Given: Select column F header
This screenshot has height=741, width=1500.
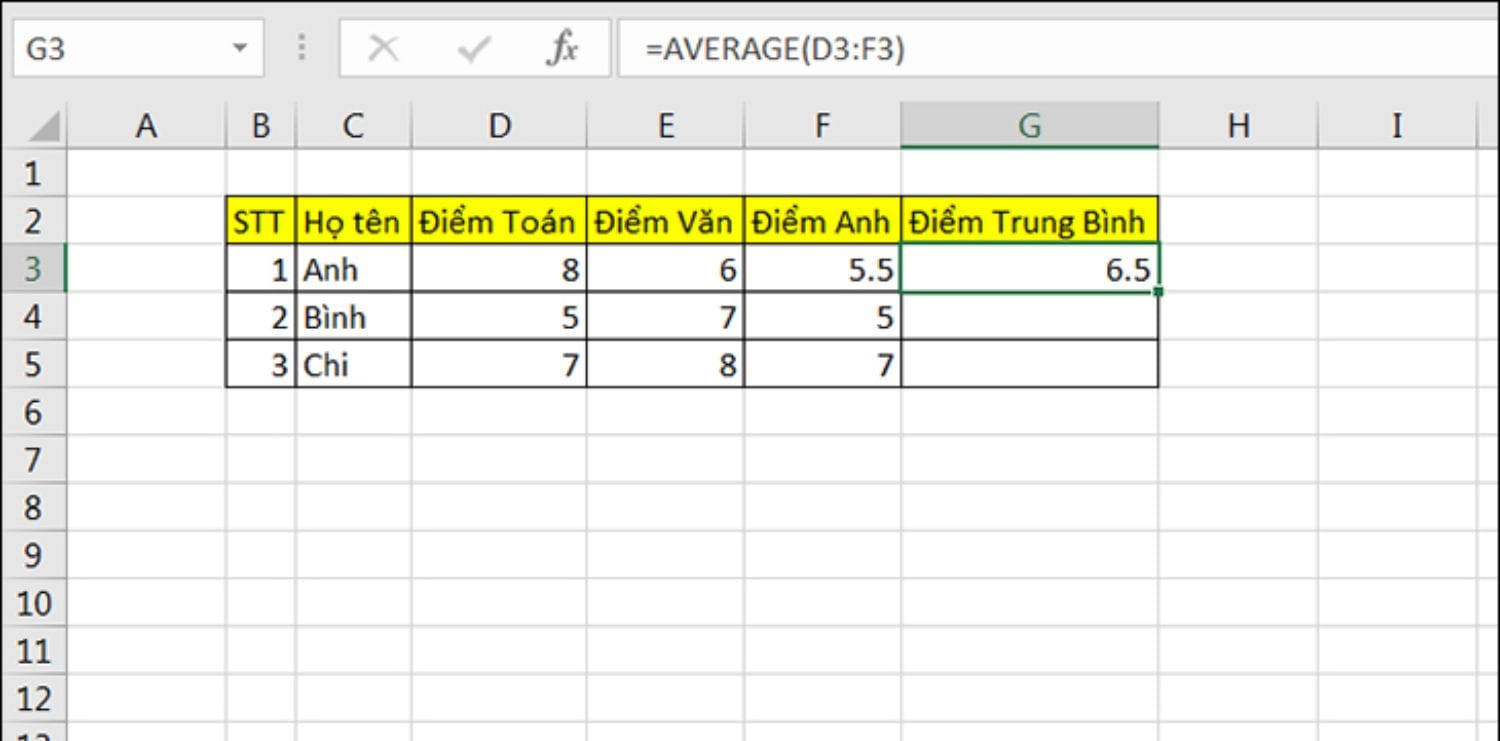Looking at the screenshot, I should (822, 126).
